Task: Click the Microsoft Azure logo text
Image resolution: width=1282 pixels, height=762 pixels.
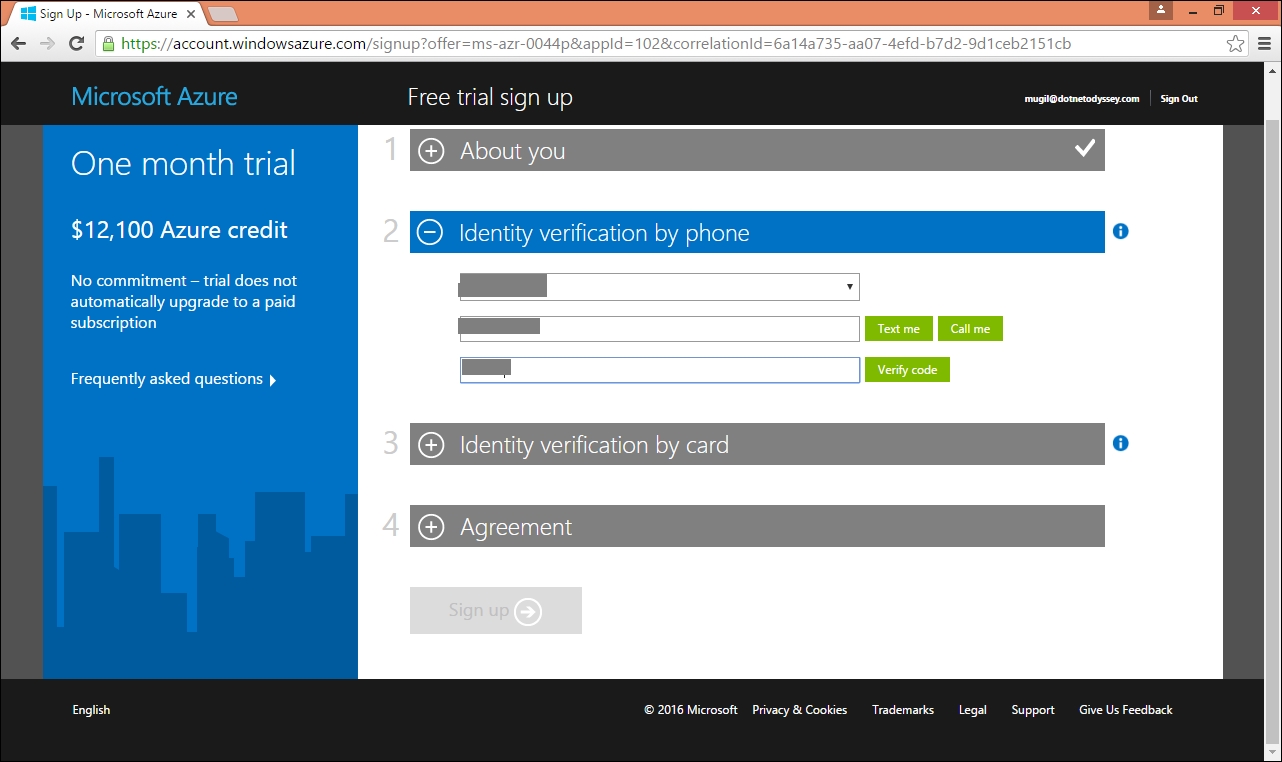Action: pyautogui.click(x=154, y=97)
